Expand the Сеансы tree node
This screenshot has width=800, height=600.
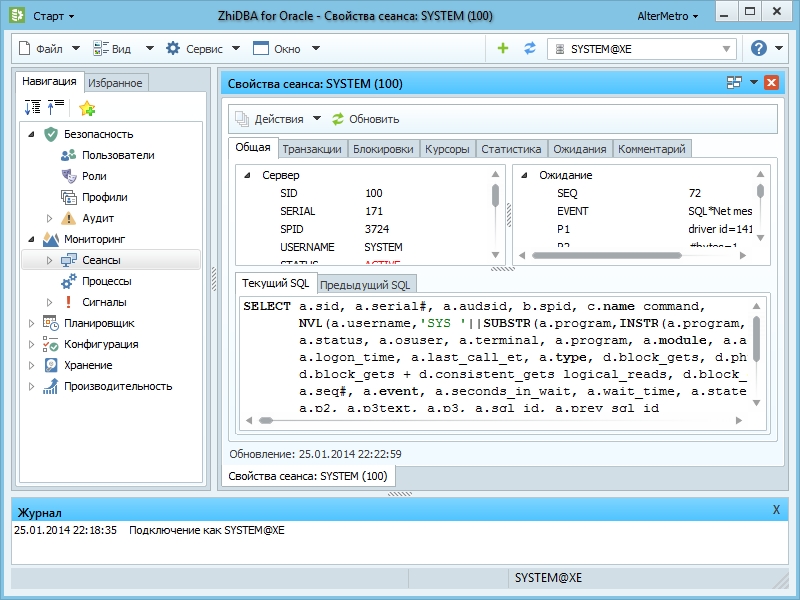pos(49,260)
